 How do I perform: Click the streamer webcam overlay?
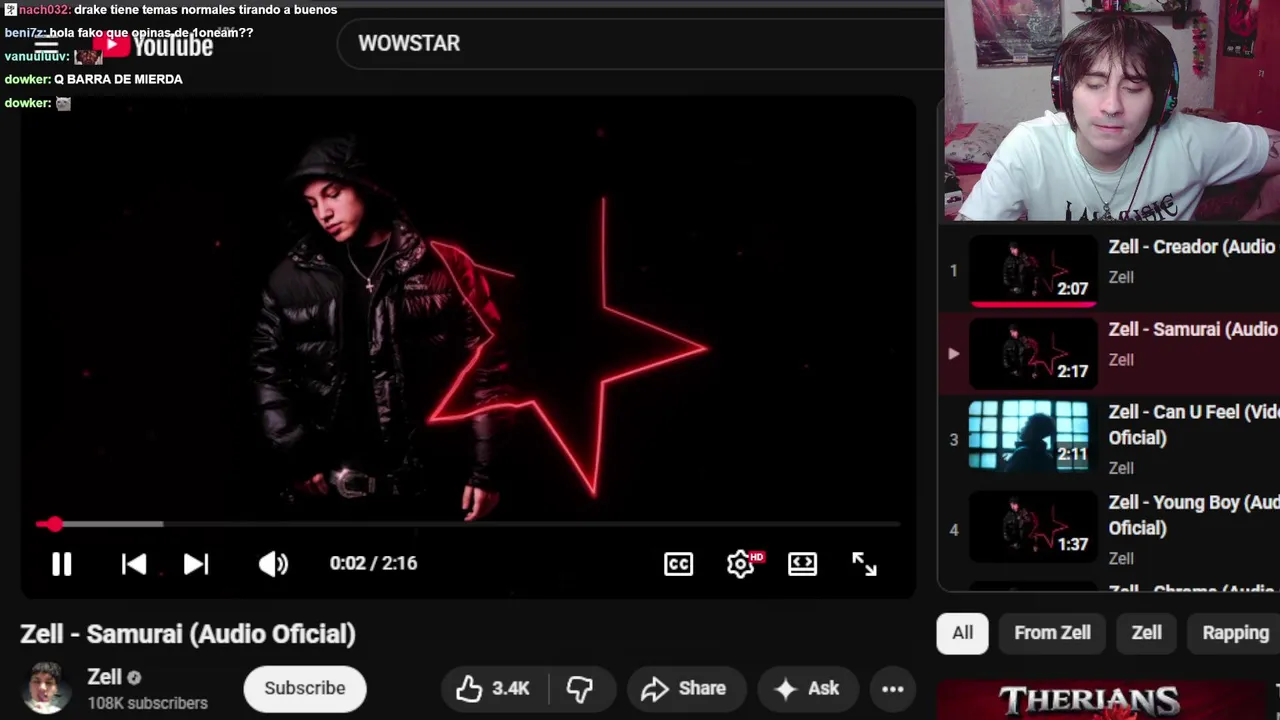point(1112,110)
